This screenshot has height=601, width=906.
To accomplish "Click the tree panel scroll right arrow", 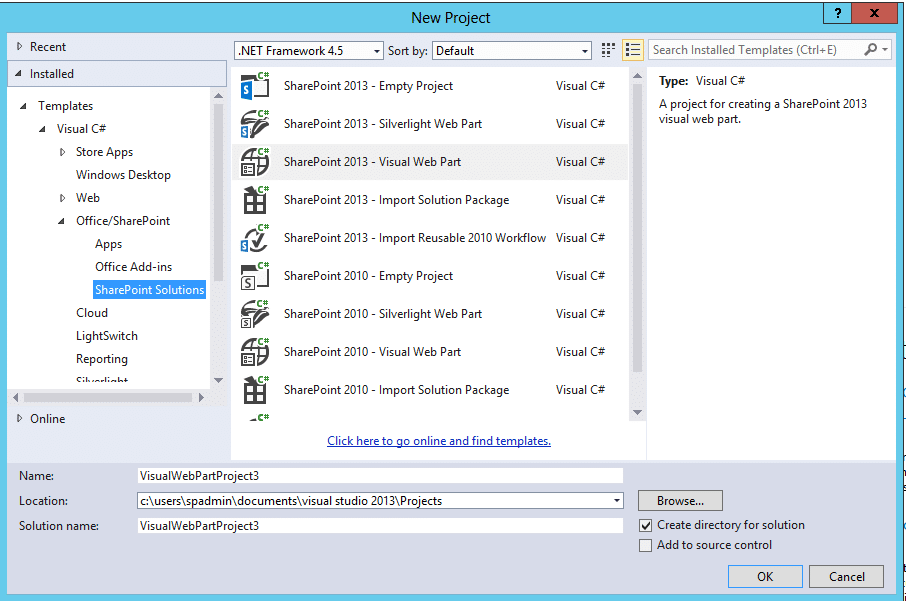I will coord(201,398).
